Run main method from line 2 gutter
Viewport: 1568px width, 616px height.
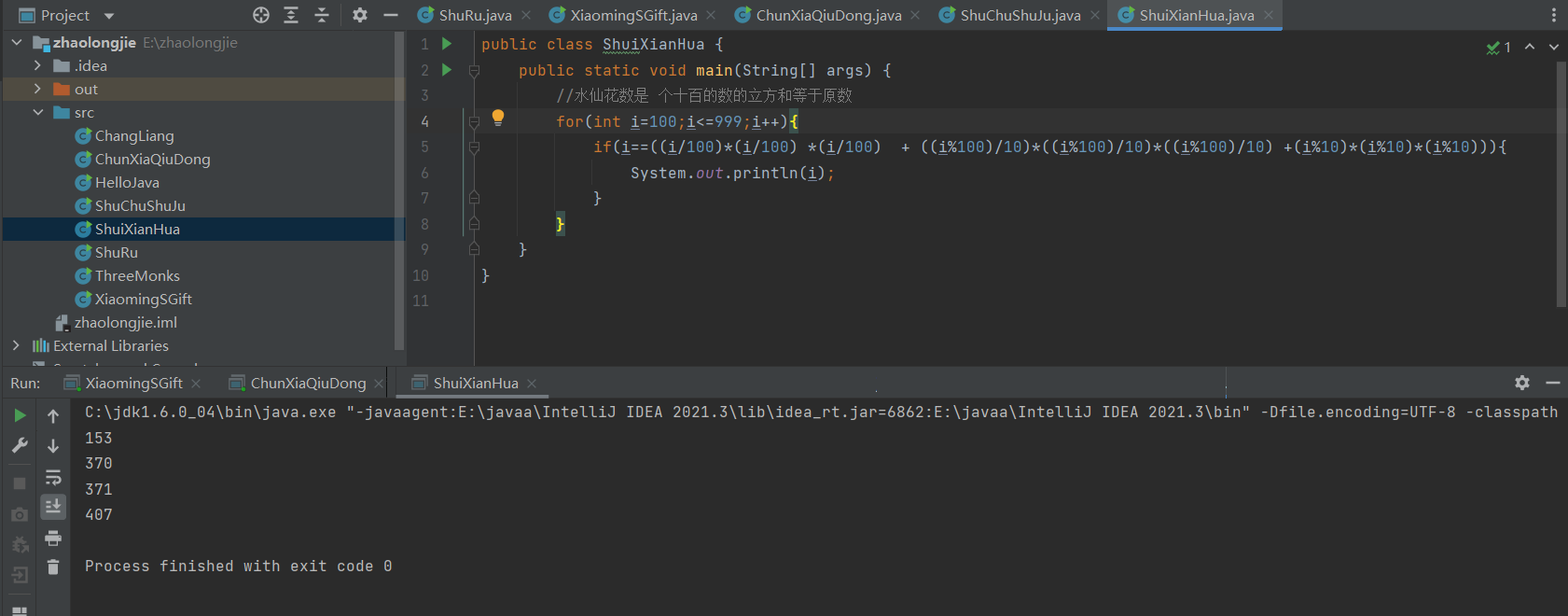point(447,70)
